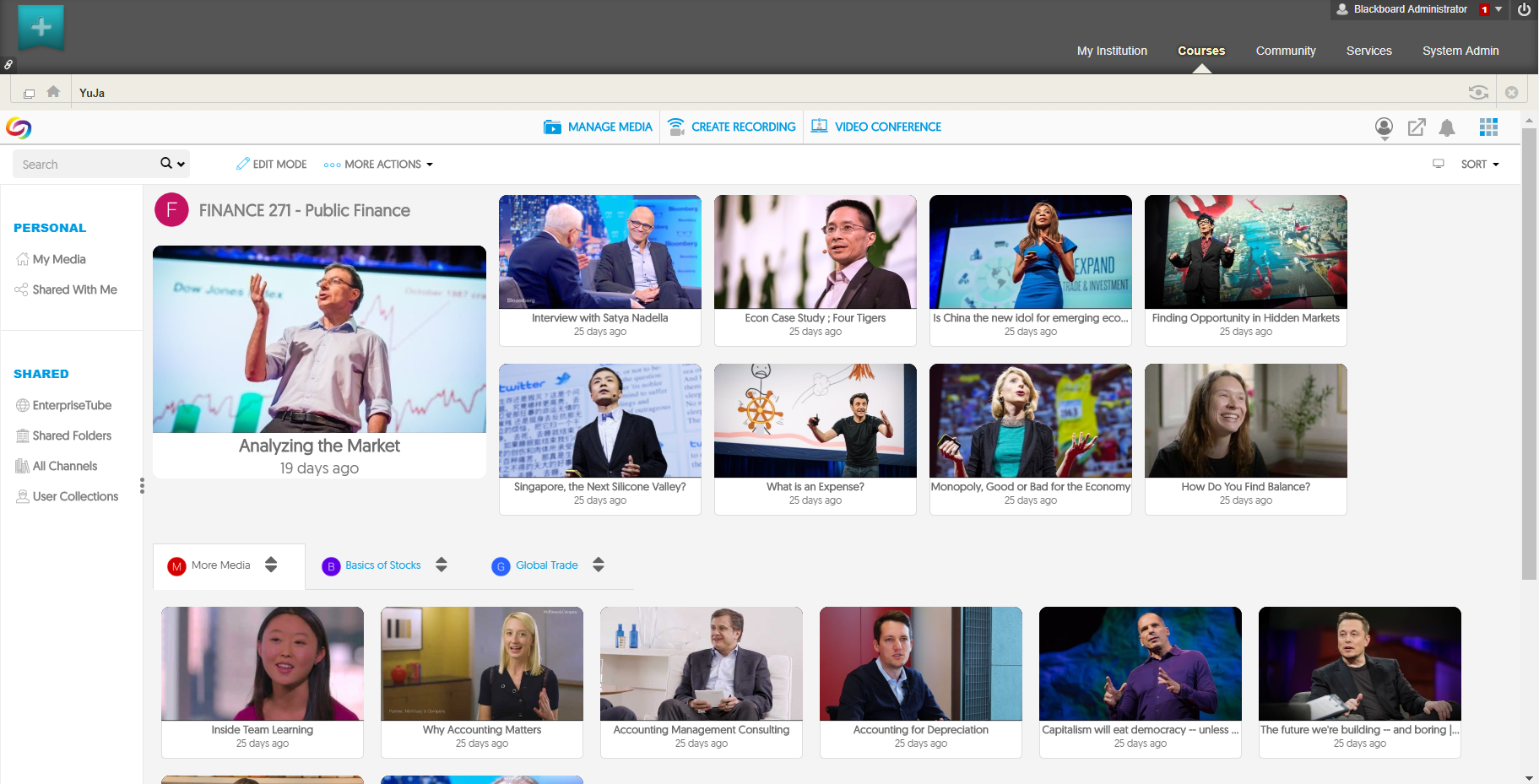Viewport: 1539px width, 784px height.
Task: Click in the Search field
Action: 84,164
